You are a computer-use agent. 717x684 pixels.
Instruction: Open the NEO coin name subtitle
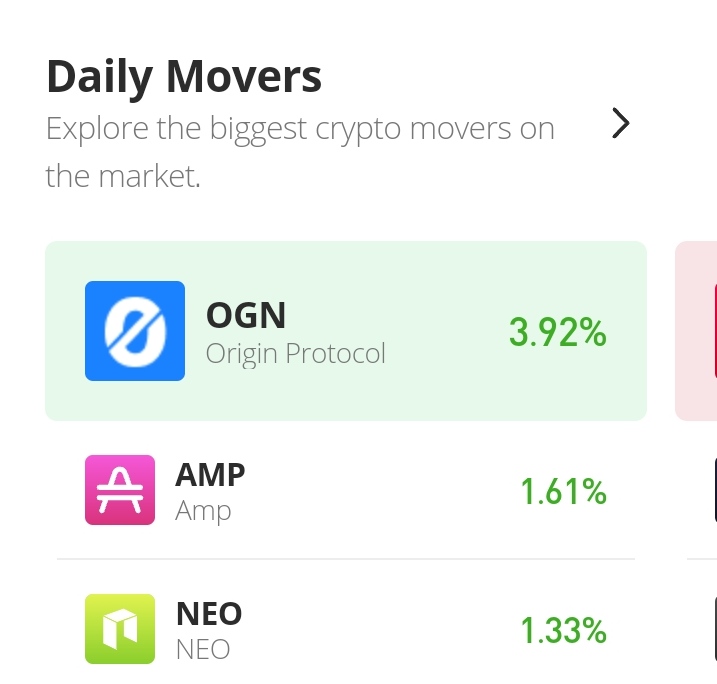(203, 649)
